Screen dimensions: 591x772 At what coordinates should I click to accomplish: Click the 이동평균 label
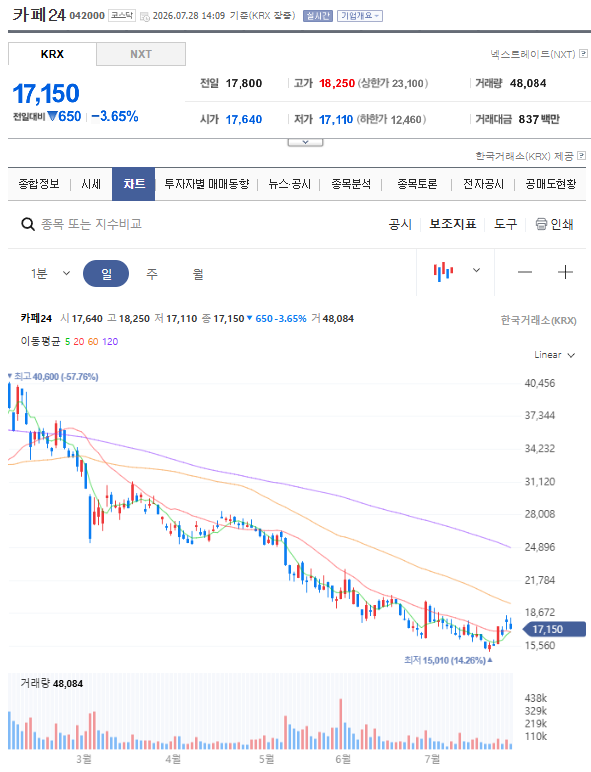point(40,342)
